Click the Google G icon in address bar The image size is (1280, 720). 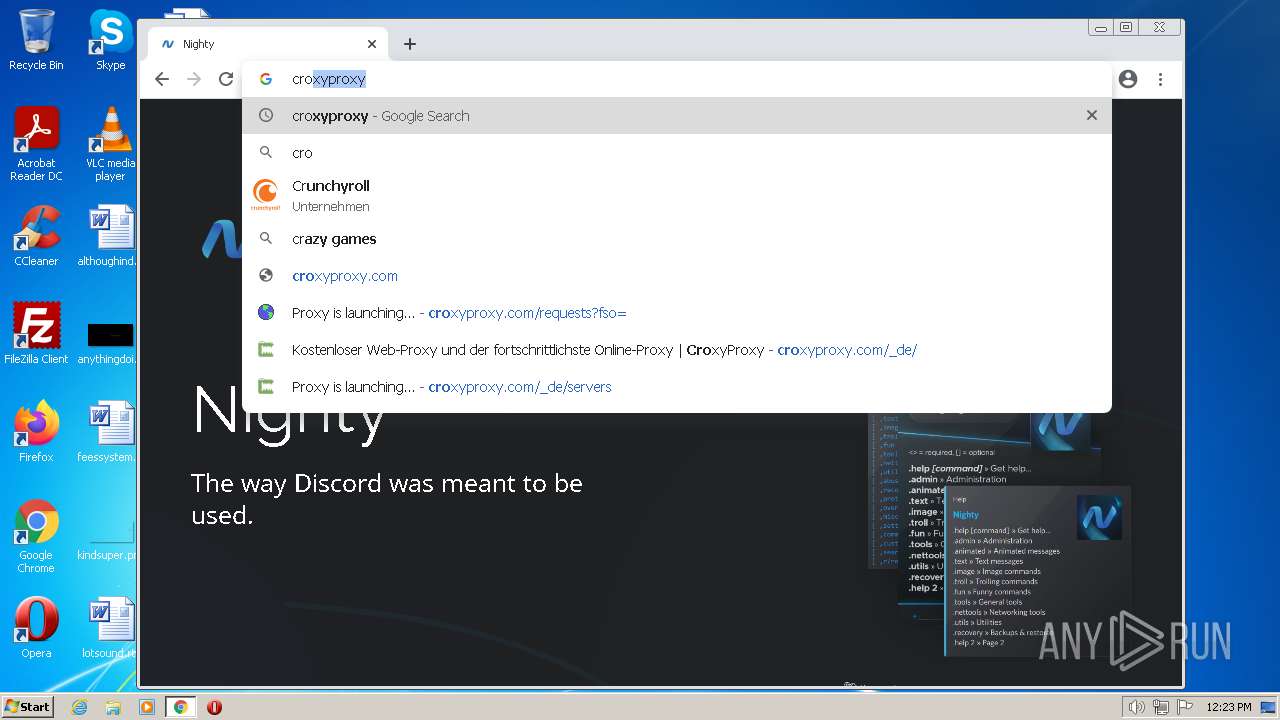click(x=266, y=79)
